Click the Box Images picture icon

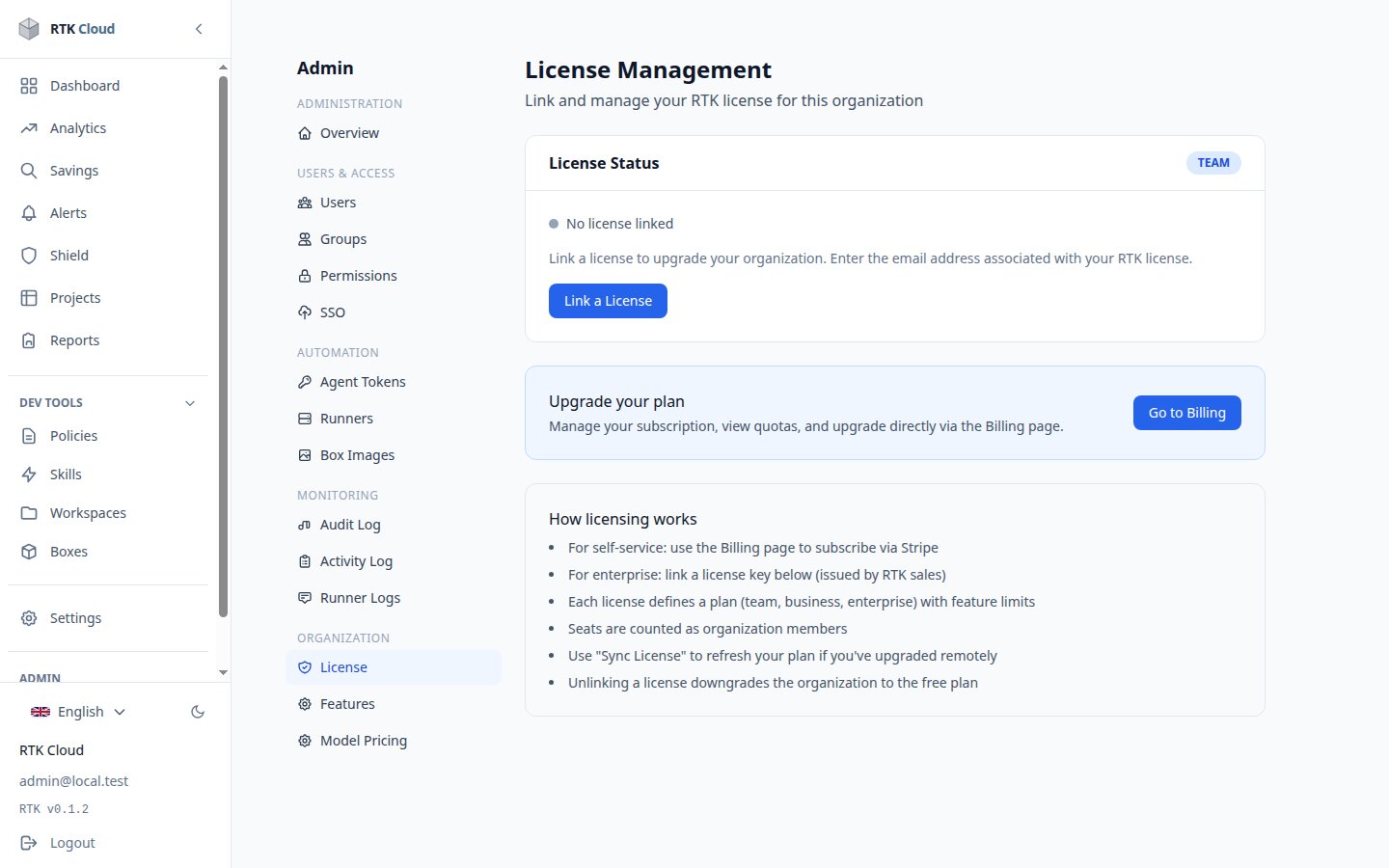tap(305, 455)
